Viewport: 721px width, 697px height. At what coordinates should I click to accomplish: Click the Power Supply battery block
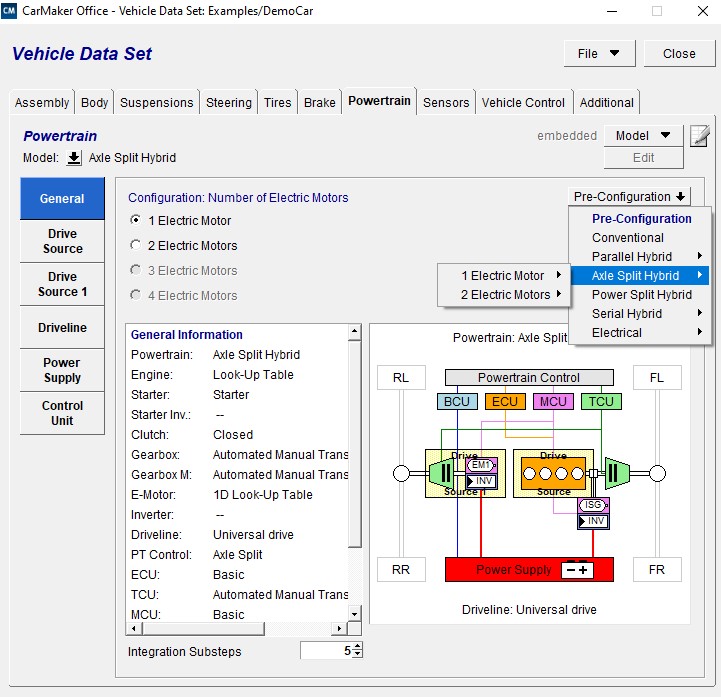click(x=529, y=570)
